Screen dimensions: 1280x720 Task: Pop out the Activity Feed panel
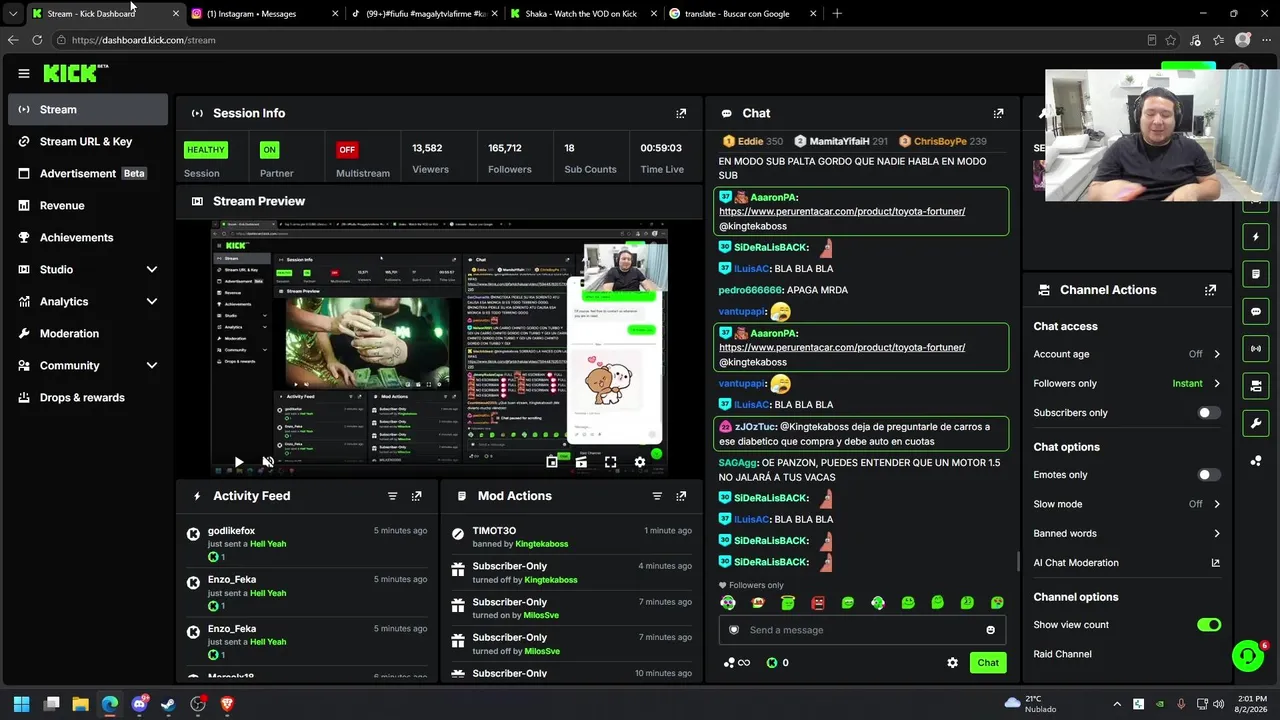pyautogui.click(x=416, y=496)
